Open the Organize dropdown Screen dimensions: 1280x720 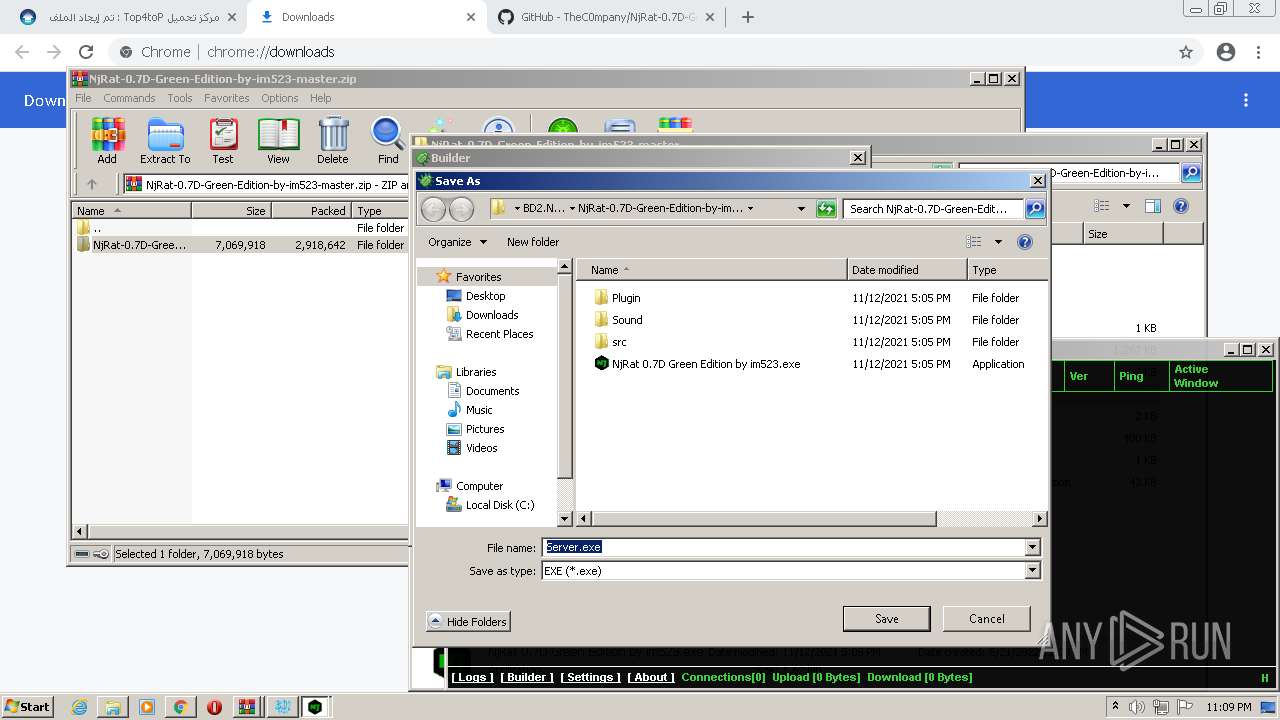[457, 242]
